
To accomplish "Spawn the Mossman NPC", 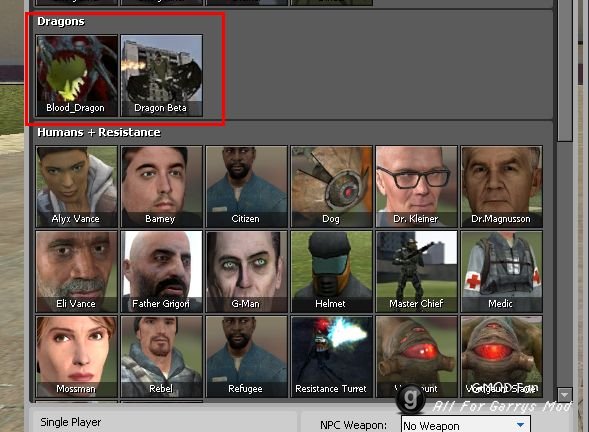I will [77, 356].
